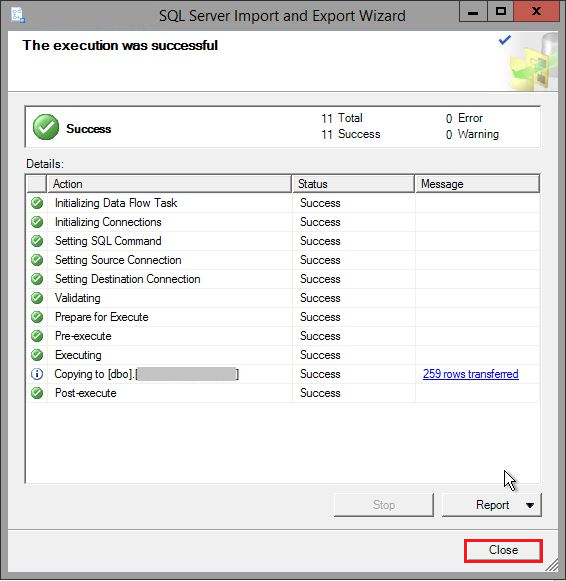This screenshot has width=566, height=581.
Task: Select the 'Setting Source Connection' row text
Action: [x=118, y=260]
